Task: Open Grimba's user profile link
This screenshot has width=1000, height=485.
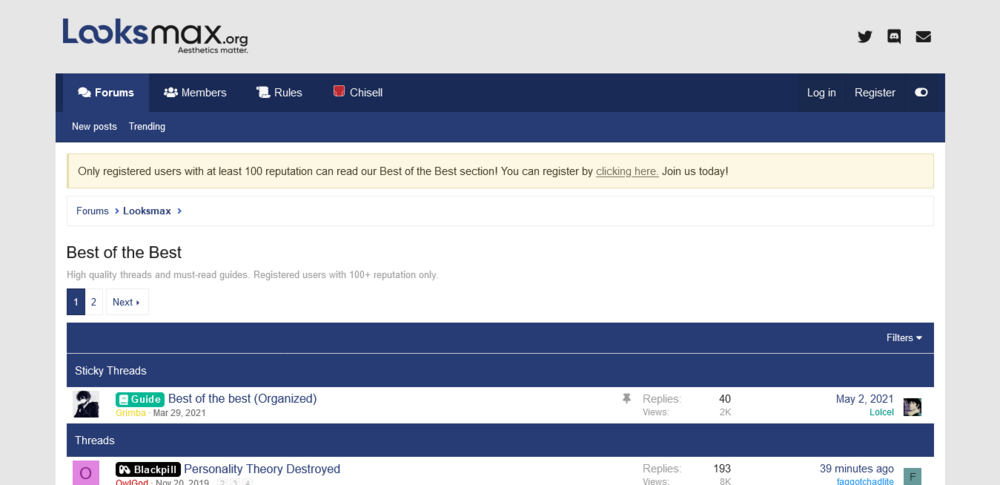Action: click(131, 413)
